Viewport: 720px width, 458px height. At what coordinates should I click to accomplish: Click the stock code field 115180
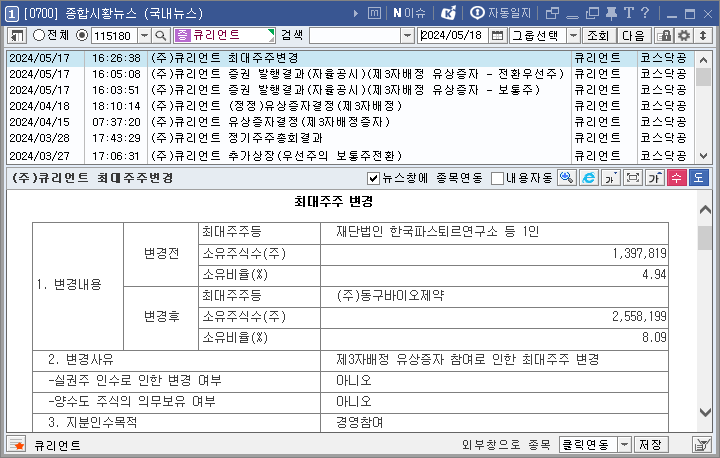point(114,35)
